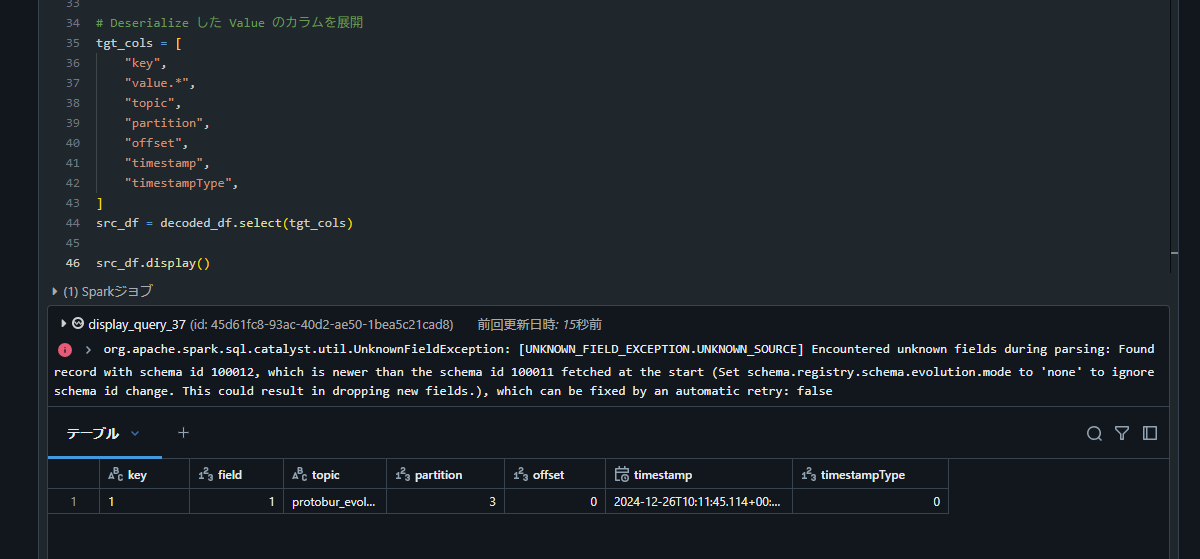
Task: Click the 前回更新日時 15秒前 status text
Action: point(539,324)
